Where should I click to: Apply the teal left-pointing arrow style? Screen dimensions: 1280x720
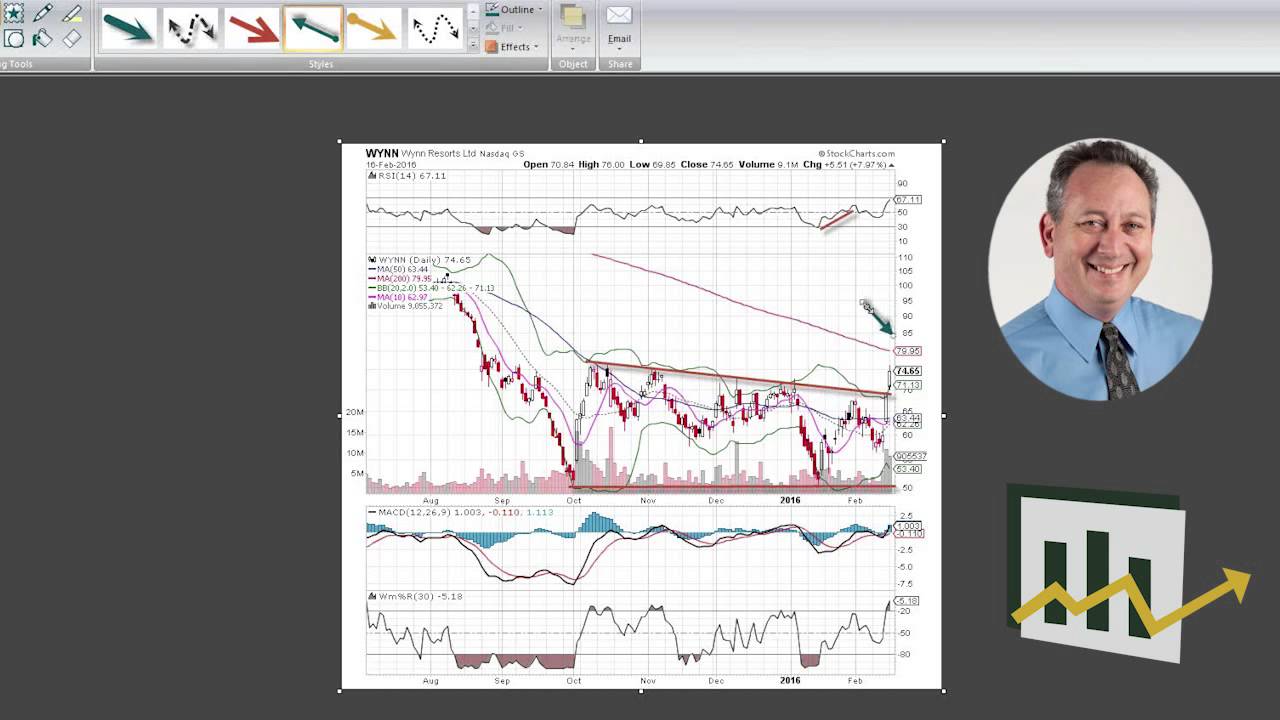(313, 28)
